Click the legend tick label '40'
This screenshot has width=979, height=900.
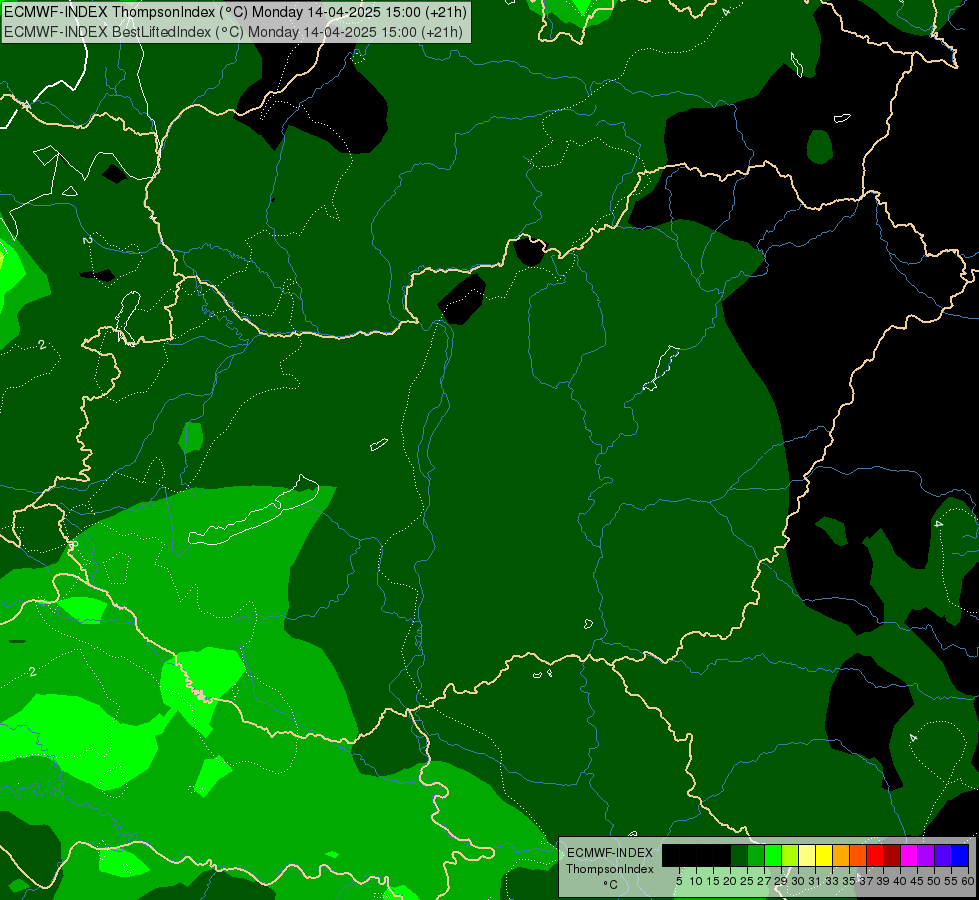(x=900, y=881)
